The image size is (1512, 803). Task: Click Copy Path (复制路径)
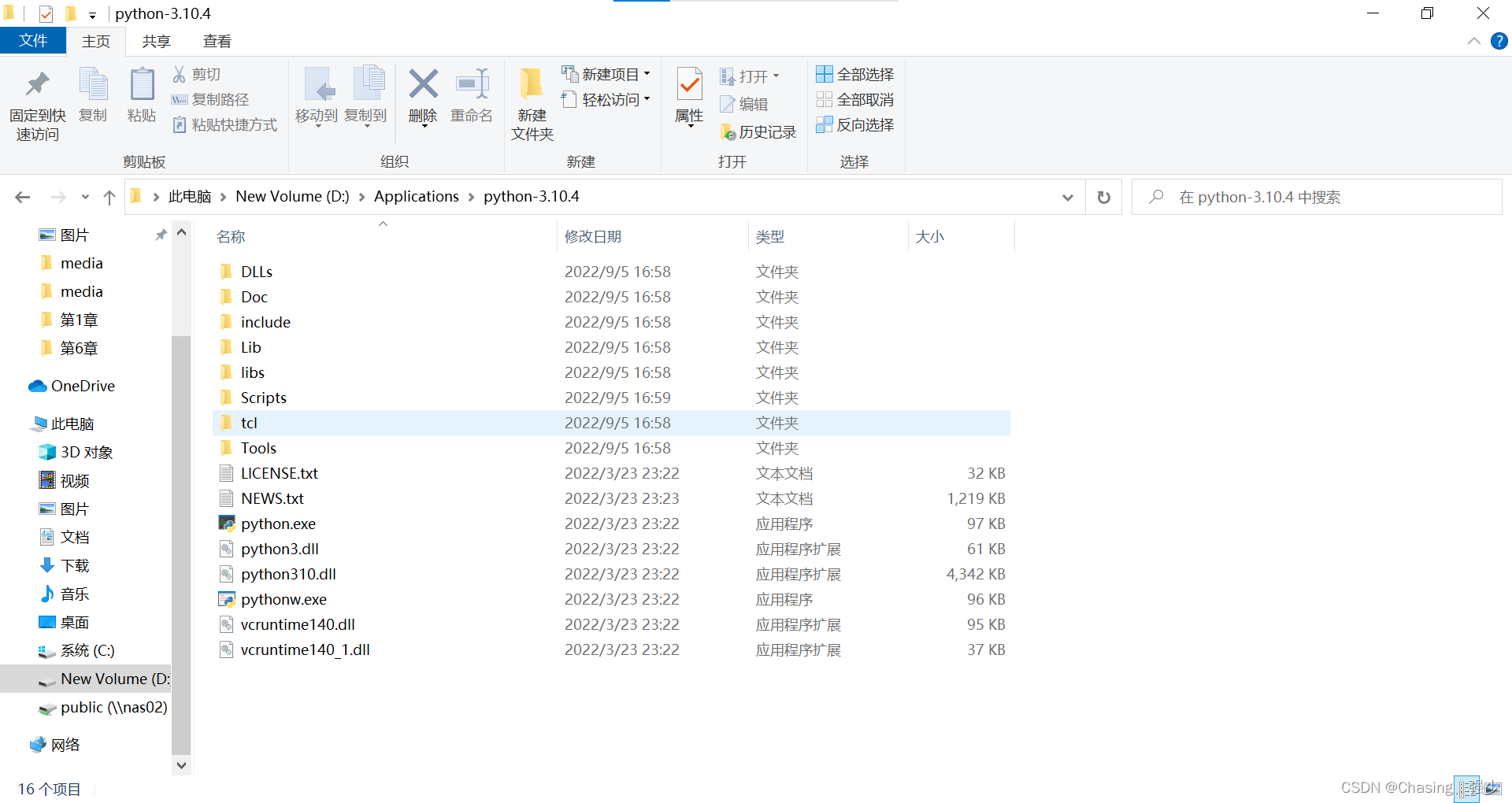[210, 99]
